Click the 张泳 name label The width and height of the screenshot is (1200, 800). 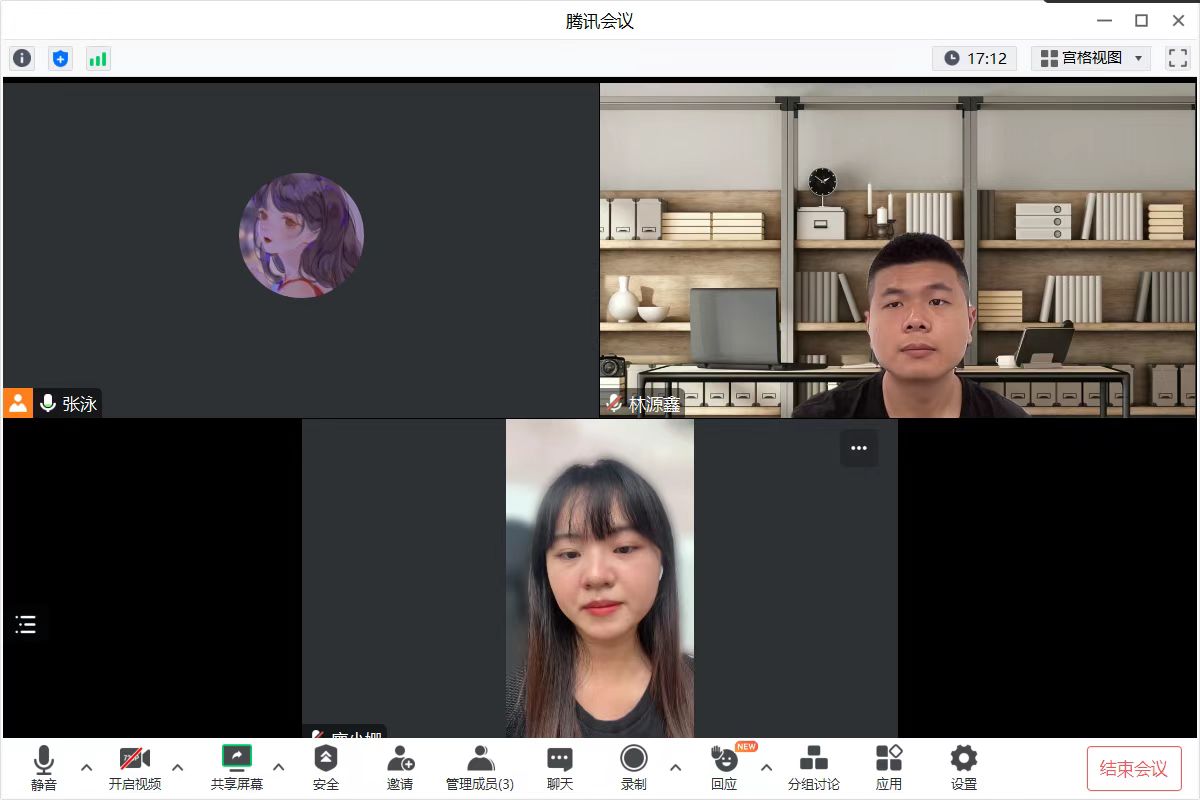click(80, 404)
